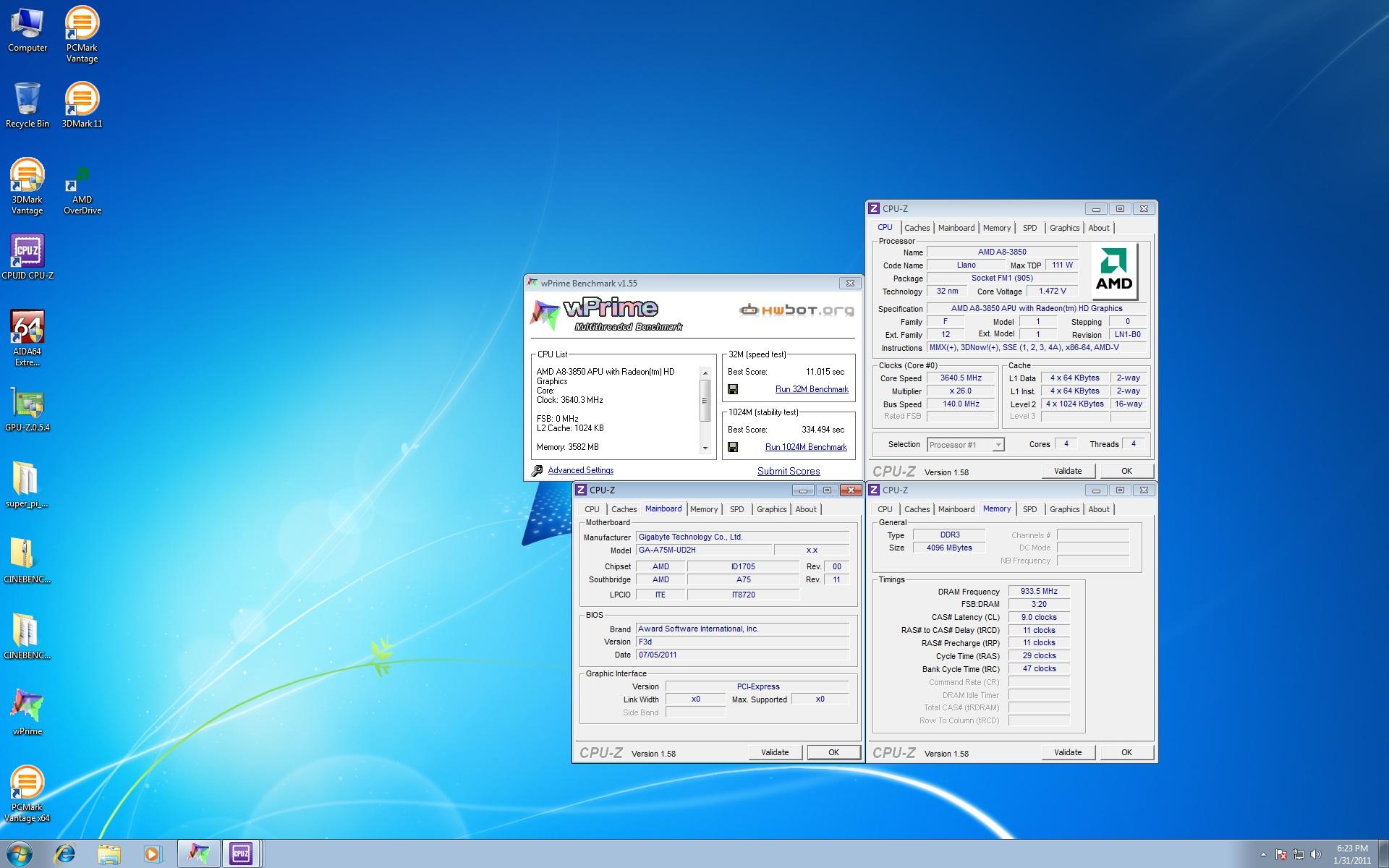
Task: Click the AMD logo in CPU-Z
Action: coord(1113,271)
